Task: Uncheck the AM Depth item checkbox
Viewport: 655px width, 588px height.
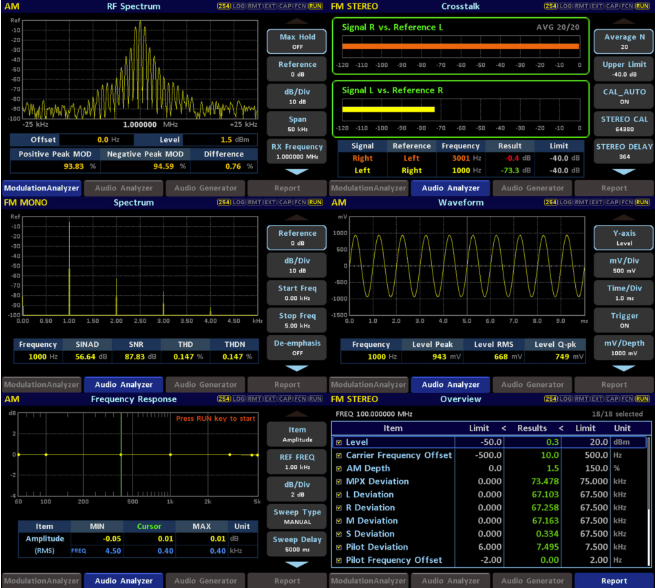Action: [339, 468]
